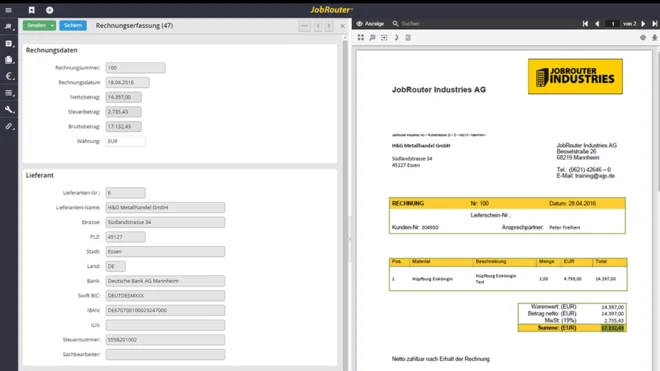Open the paperclip attachments sidebar icon
The height and width of the screenshot is (371, 660).
coord(9,126)
